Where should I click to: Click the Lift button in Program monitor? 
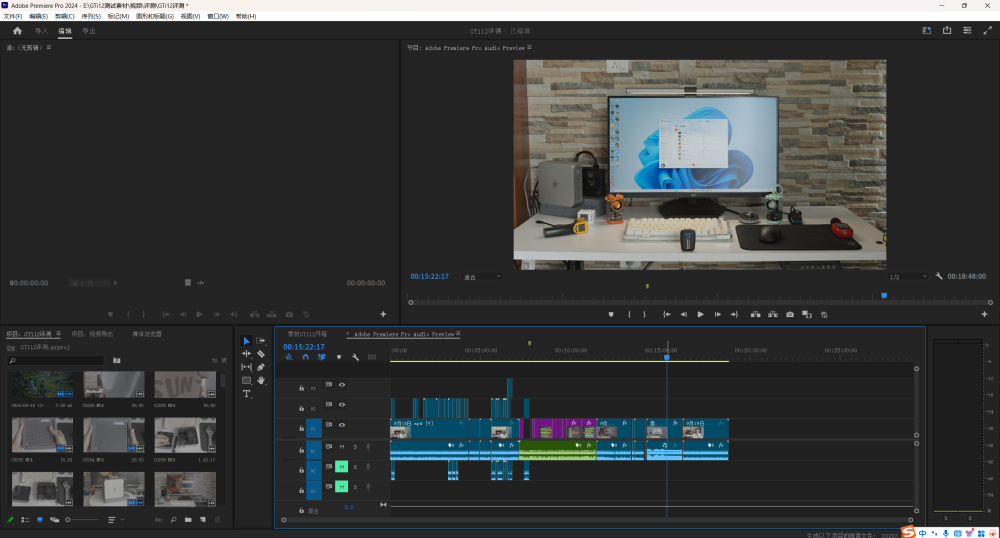coord(756,314)
